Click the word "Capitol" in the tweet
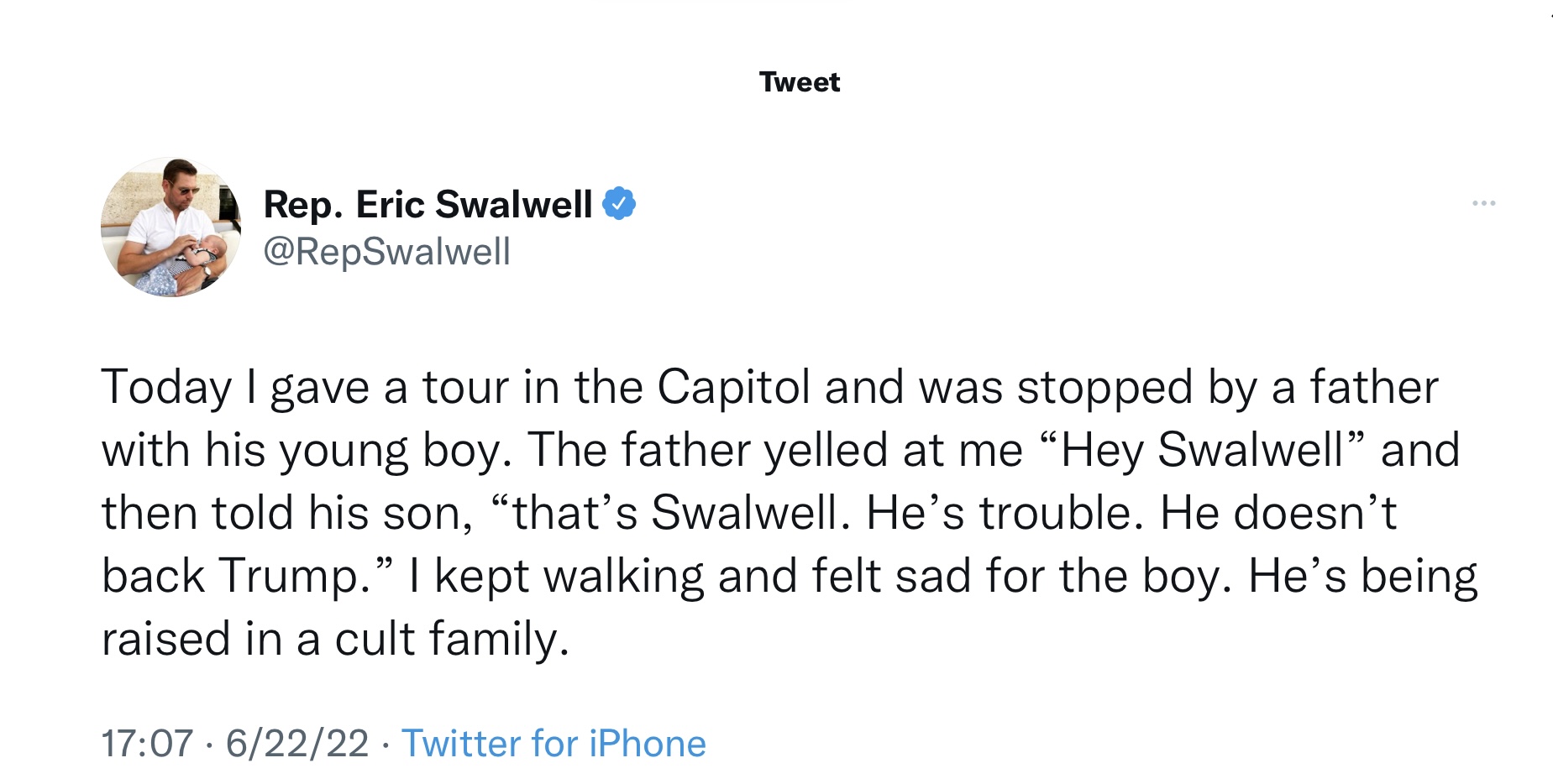The height and width of the screenshot is (784, 1553). tap(733, 388)
